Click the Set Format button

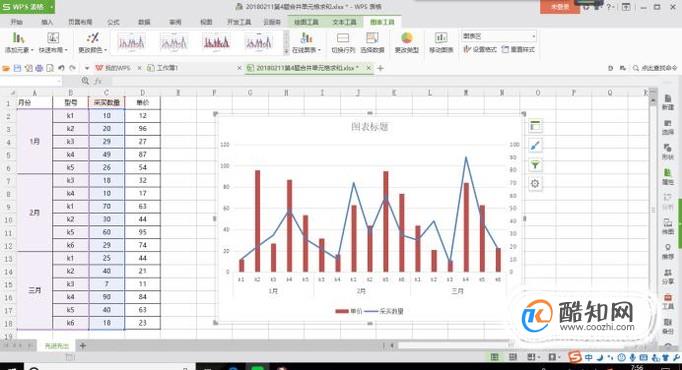pyautogui.click(x=480, y=50)
